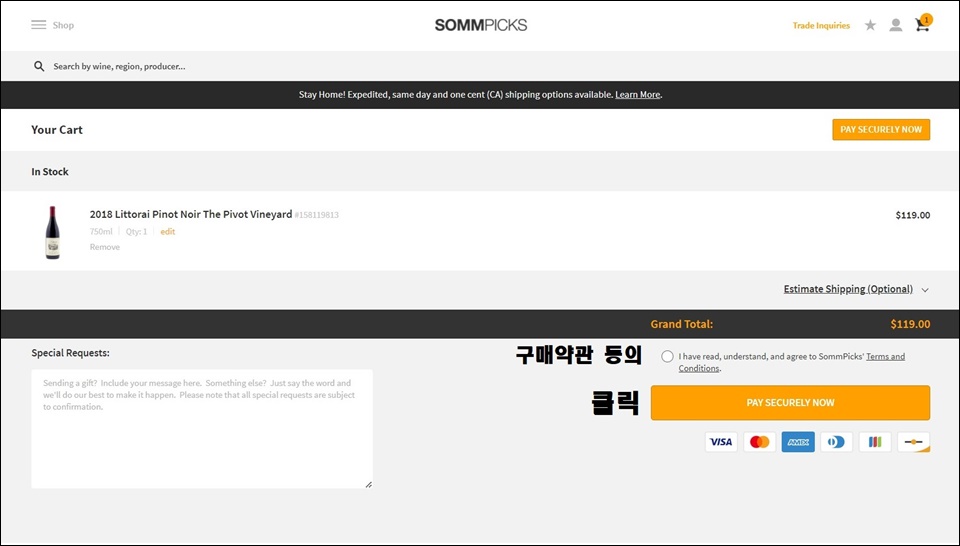Open favorites star icon in header

point(870,25)
